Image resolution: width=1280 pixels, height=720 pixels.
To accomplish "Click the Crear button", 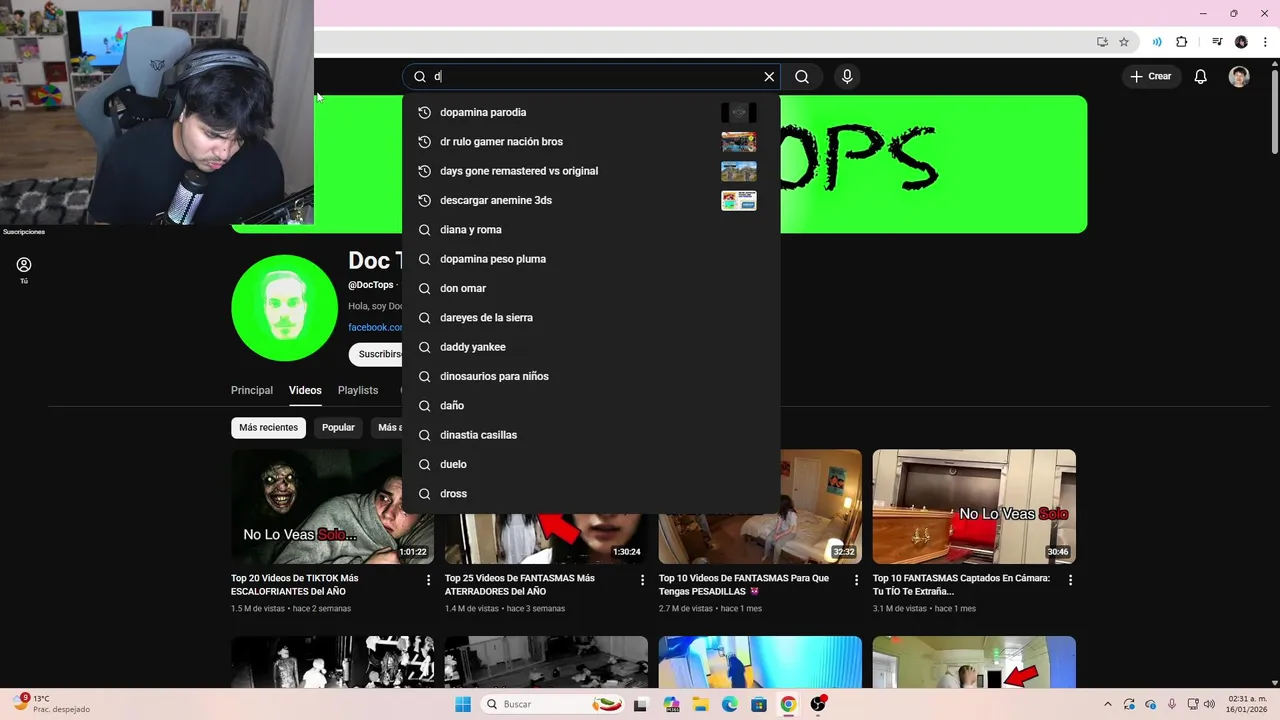I will (1151, 76).
